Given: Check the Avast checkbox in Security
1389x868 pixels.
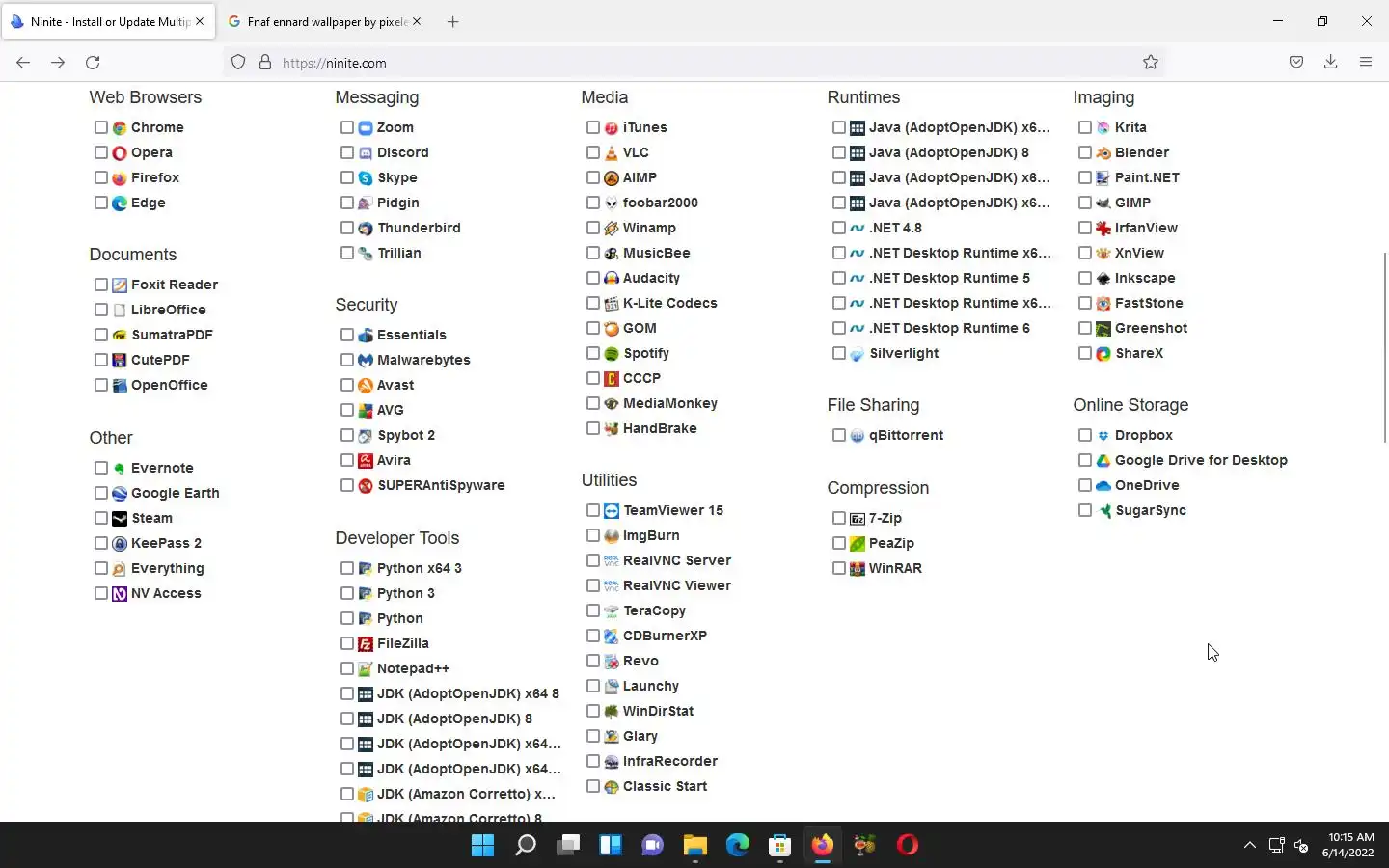Looking at the screenshot, I should pyautogui.click(x=347, y=385).
